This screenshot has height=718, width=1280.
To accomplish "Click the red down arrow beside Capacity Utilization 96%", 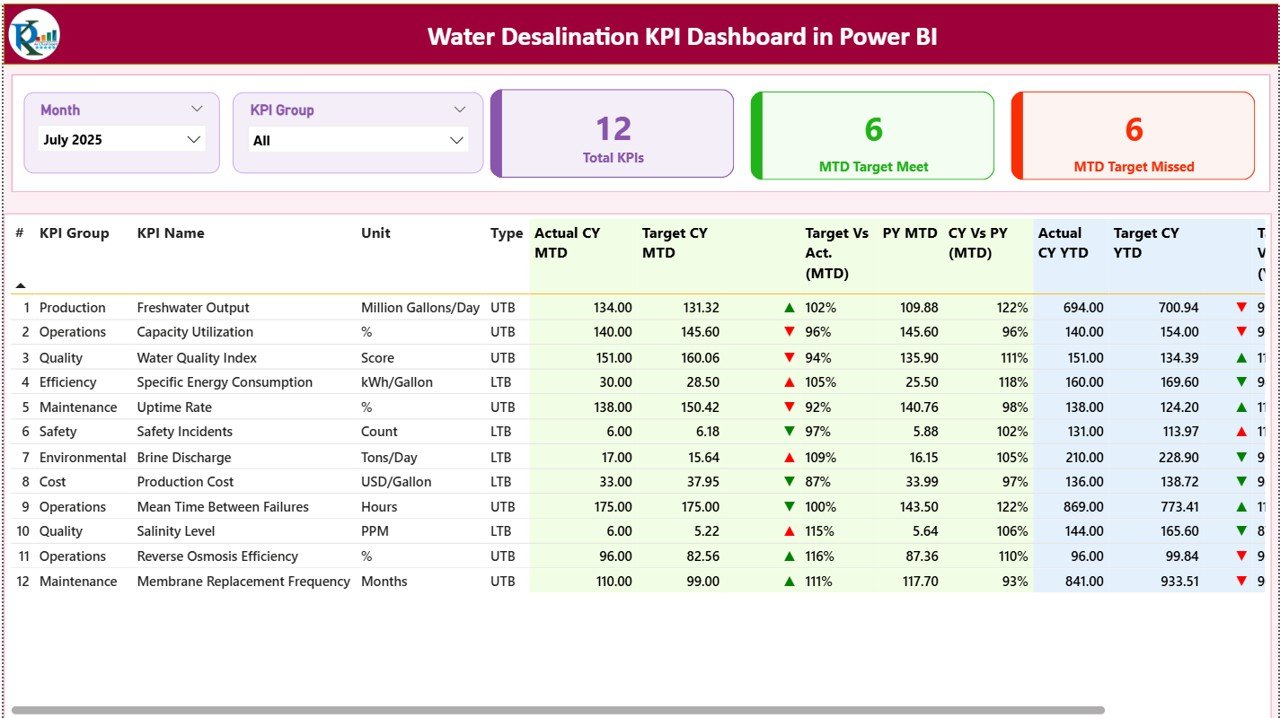I will (x=788, y=332).
